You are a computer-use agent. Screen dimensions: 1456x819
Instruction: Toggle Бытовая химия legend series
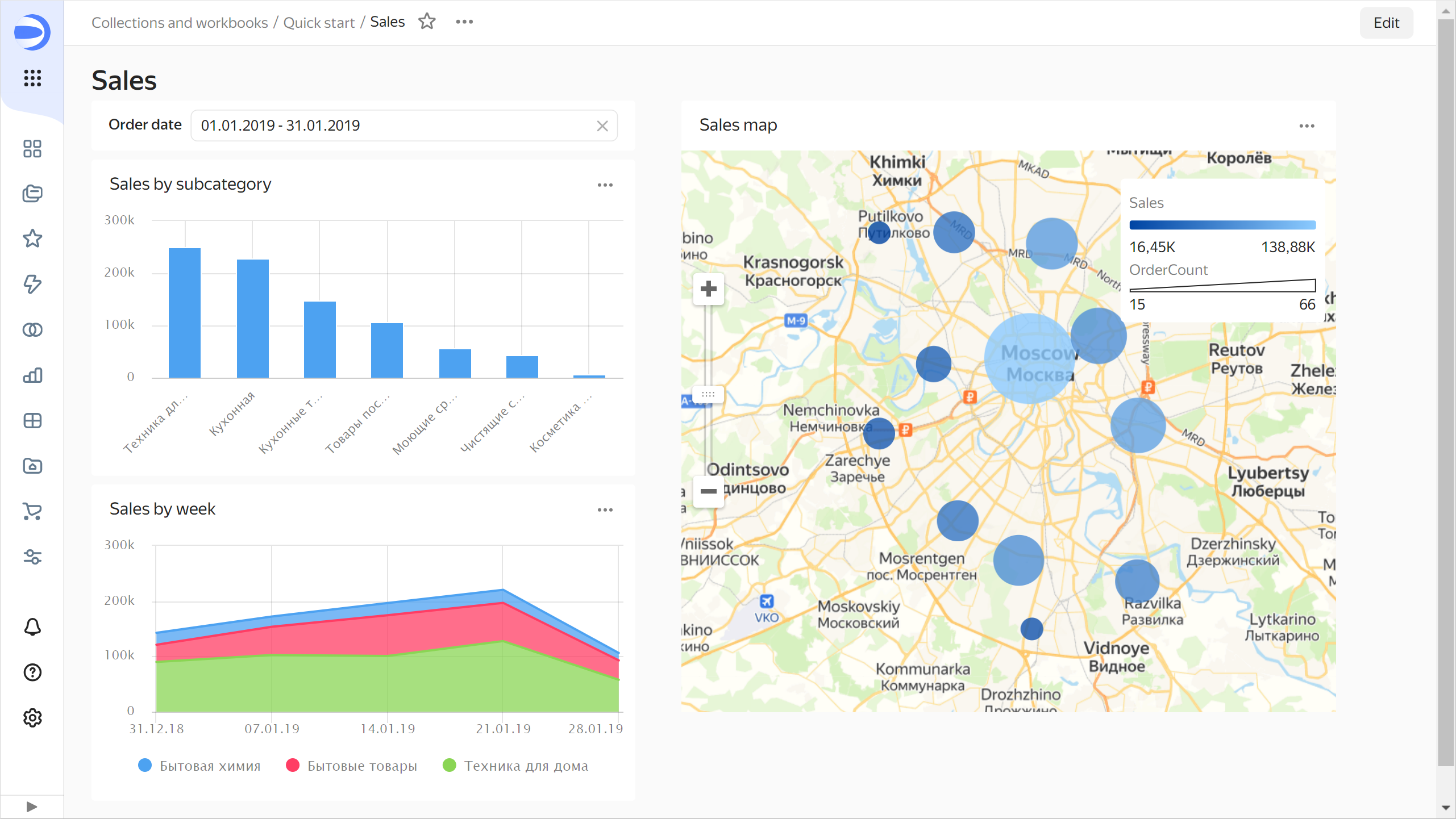199,766
